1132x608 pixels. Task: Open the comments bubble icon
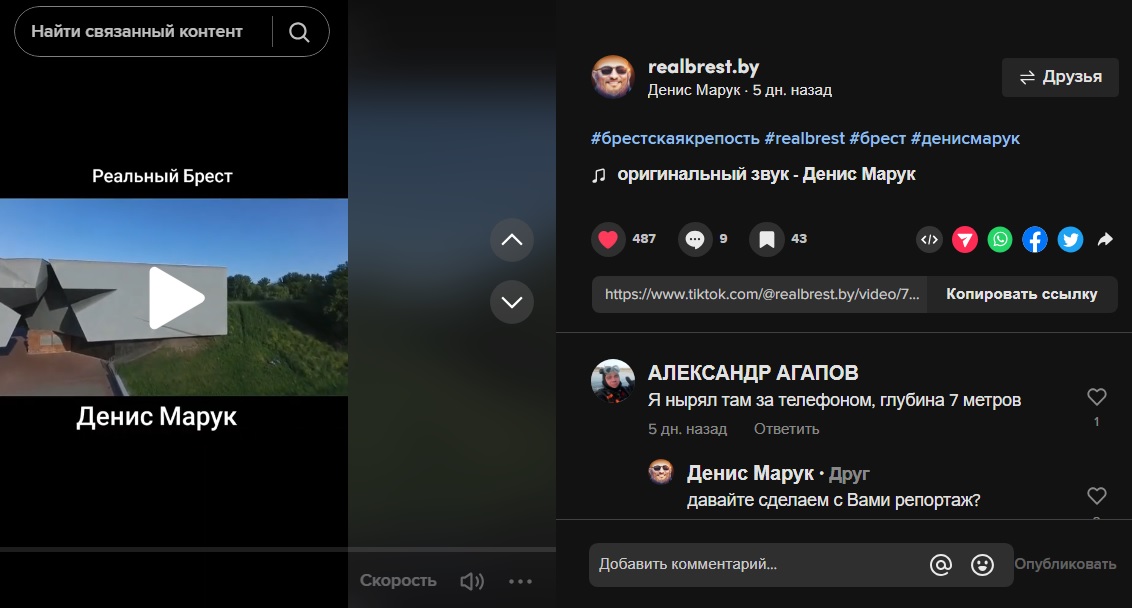point(694,240)
